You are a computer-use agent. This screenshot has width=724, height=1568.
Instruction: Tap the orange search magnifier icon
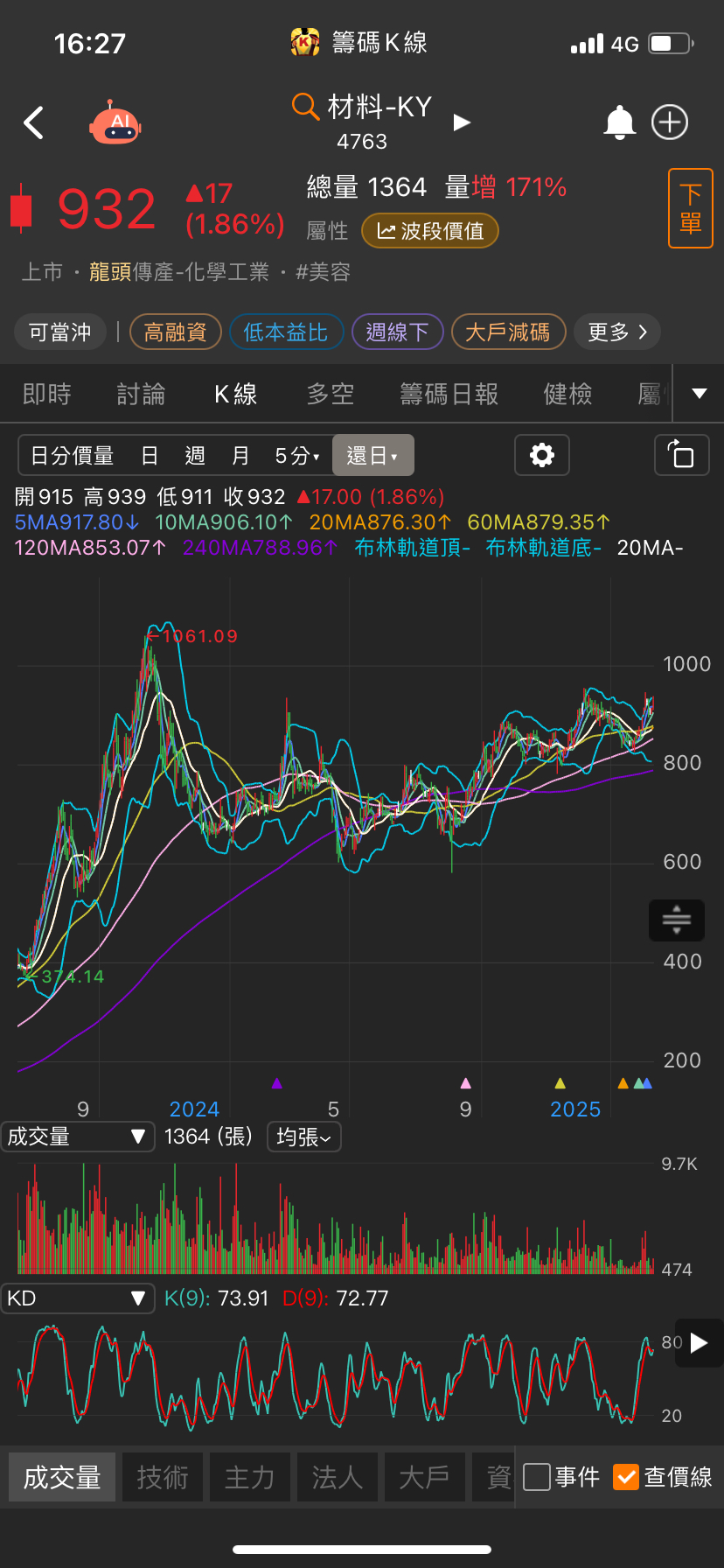click(304, 107)
